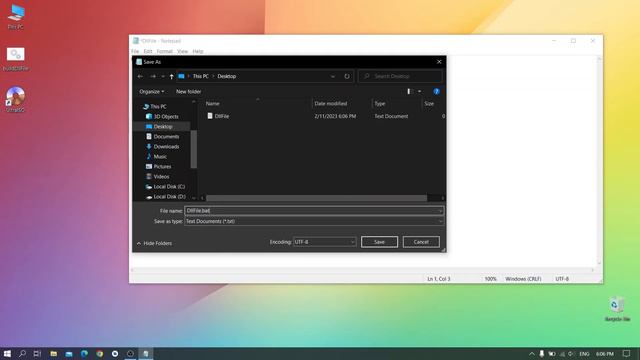640x360 pixels.
Task: Select Local Disk (D:) in navigation pane
Action: tap(169, 197)
